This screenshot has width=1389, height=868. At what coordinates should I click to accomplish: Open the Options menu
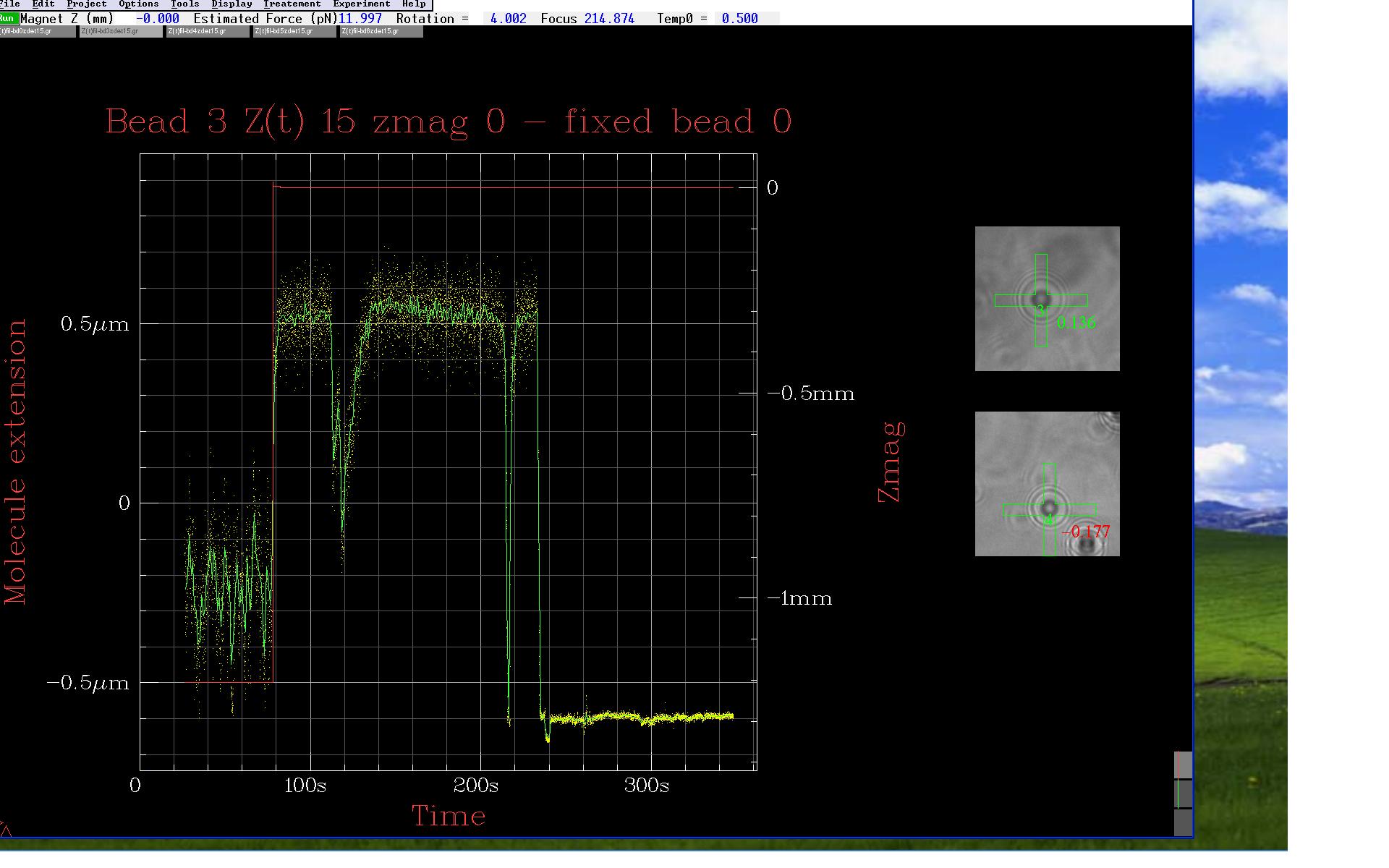point(138,4)
